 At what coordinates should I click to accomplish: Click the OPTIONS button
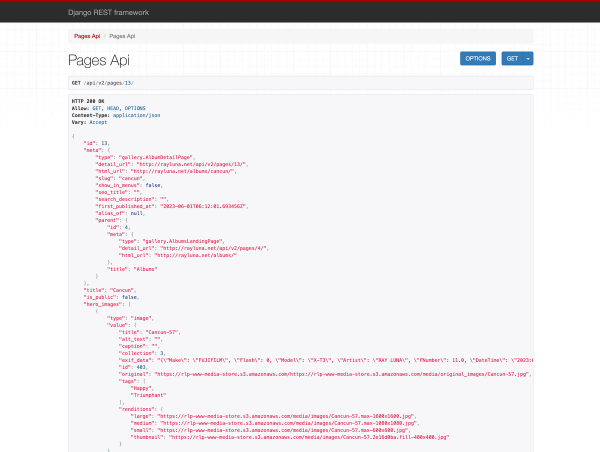(478, 59)
